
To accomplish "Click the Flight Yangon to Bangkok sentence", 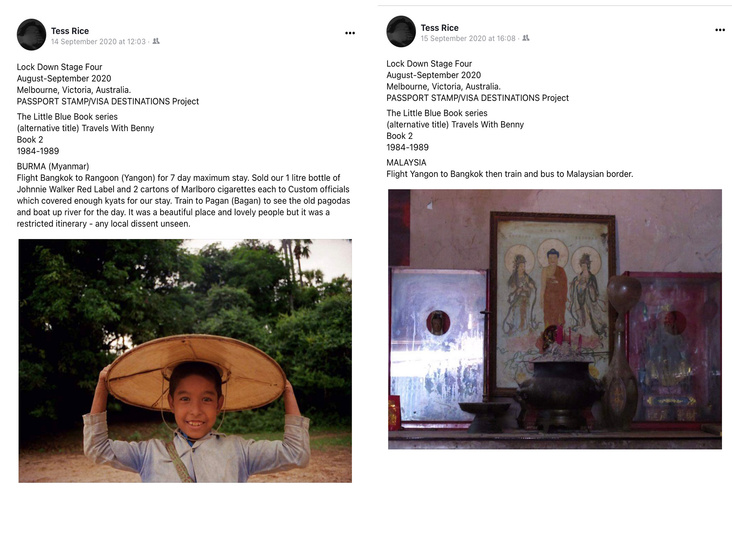I will pos(510,174).
